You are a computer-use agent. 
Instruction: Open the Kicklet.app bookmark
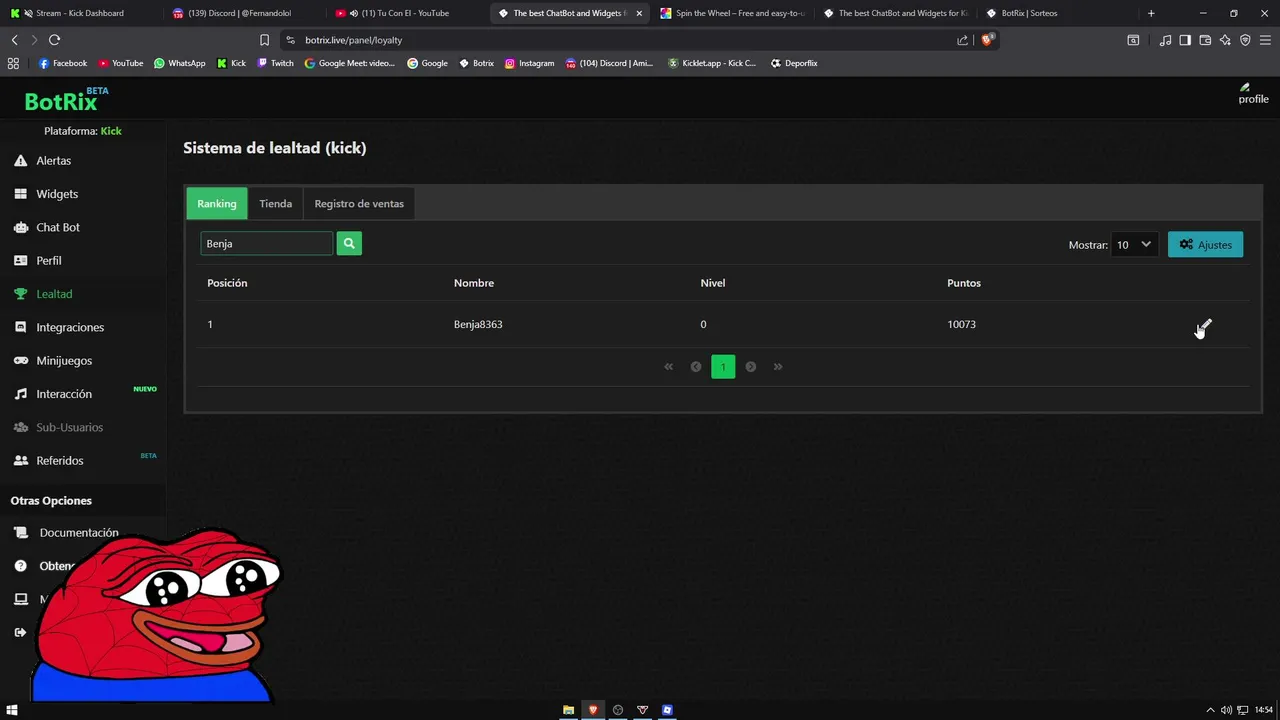point(712,63)
